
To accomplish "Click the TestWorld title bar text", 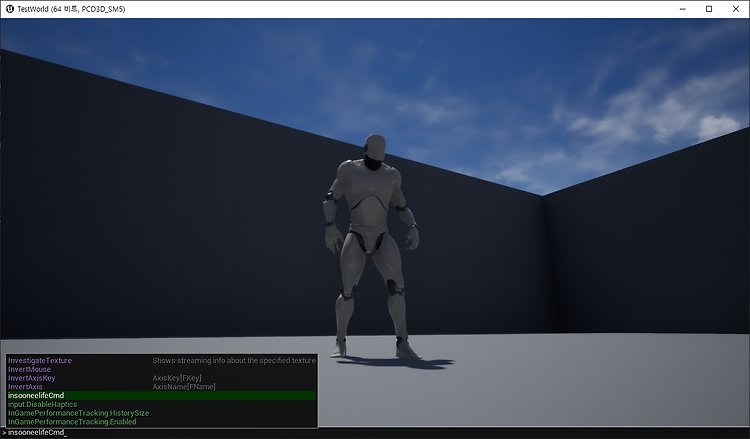I will tap(71, 9).
